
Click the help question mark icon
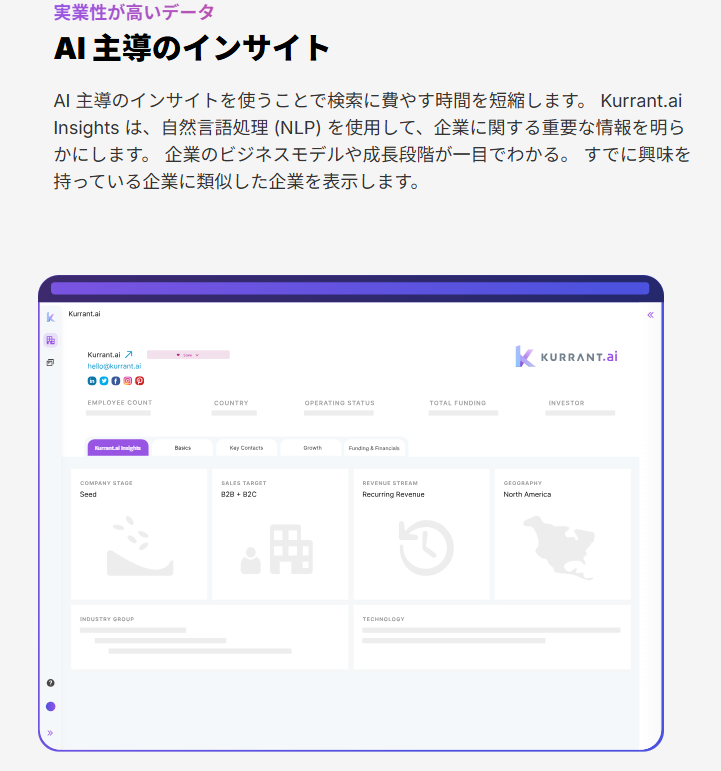[x=51, y=683]
